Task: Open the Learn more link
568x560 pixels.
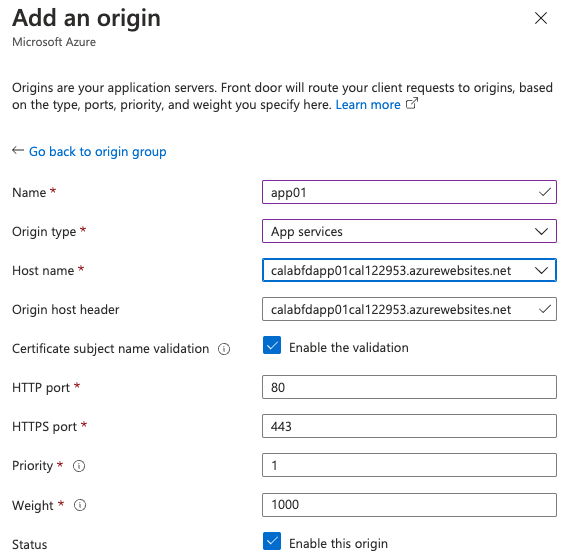Action: 368,105
